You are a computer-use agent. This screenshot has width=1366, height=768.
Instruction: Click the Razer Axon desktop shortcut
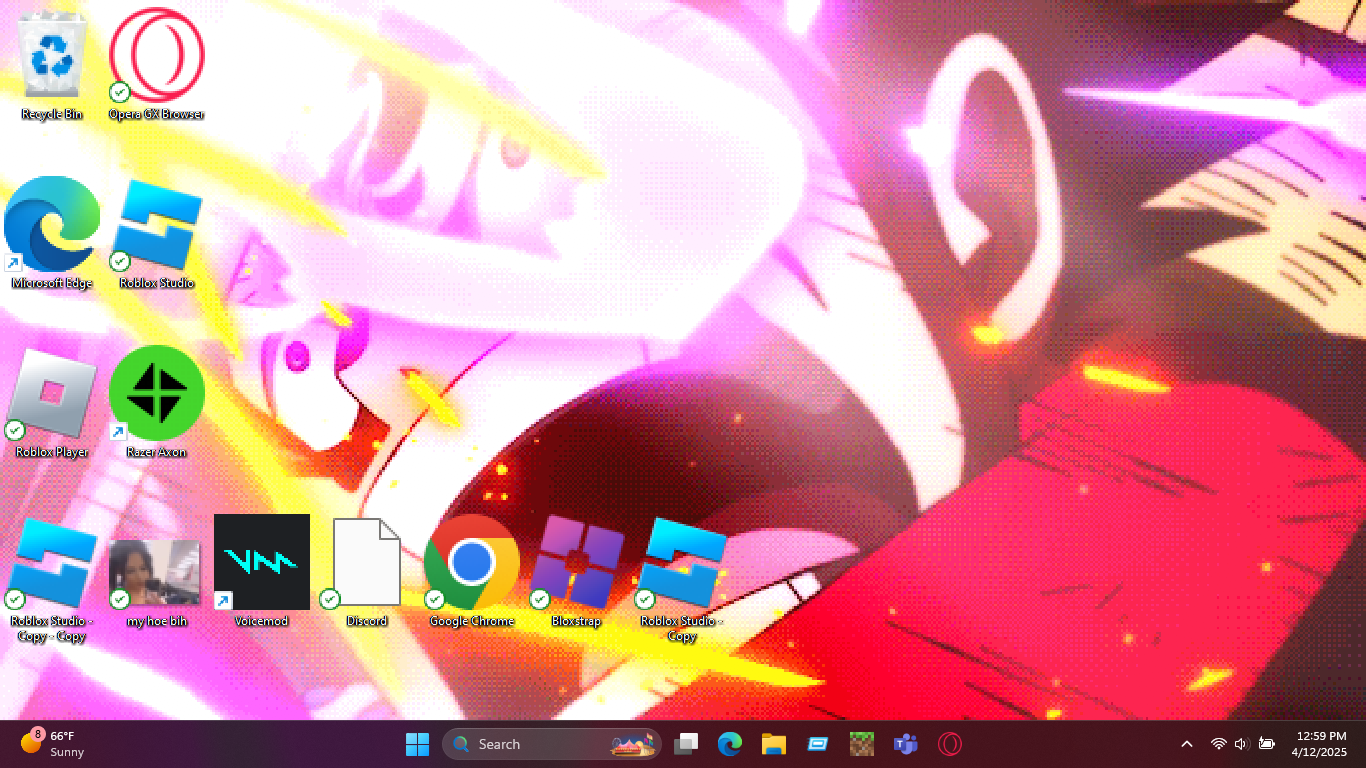click(157, 402)
